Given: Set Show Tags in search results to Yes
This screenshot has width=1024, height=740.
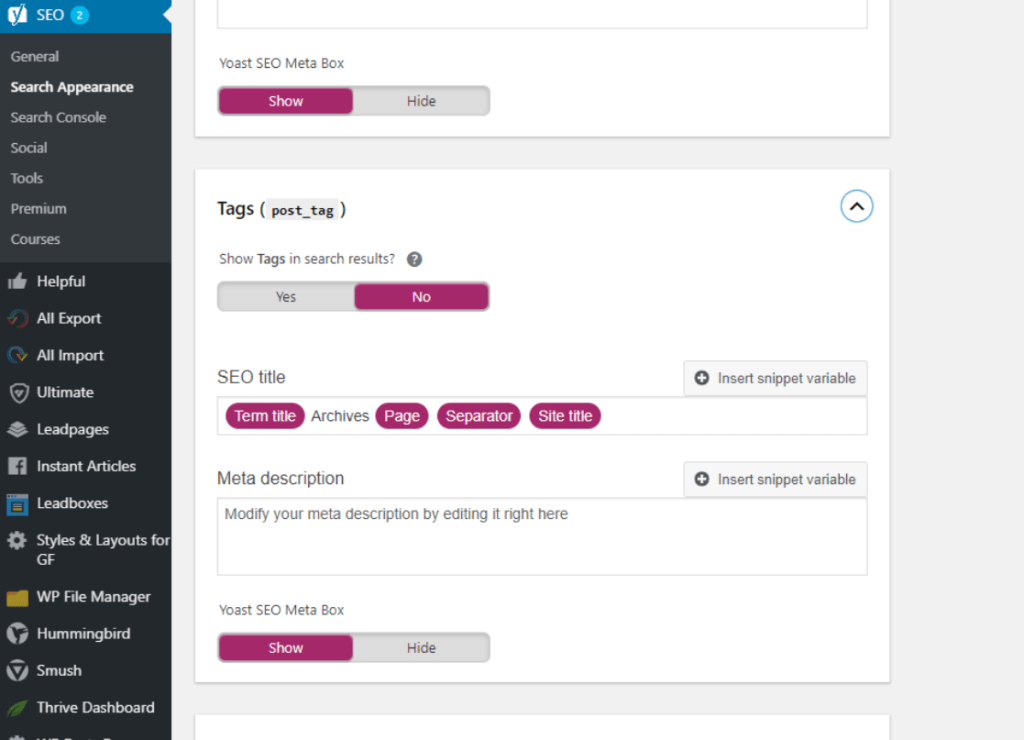Looking at the screenshot, I should pos(286,297).
